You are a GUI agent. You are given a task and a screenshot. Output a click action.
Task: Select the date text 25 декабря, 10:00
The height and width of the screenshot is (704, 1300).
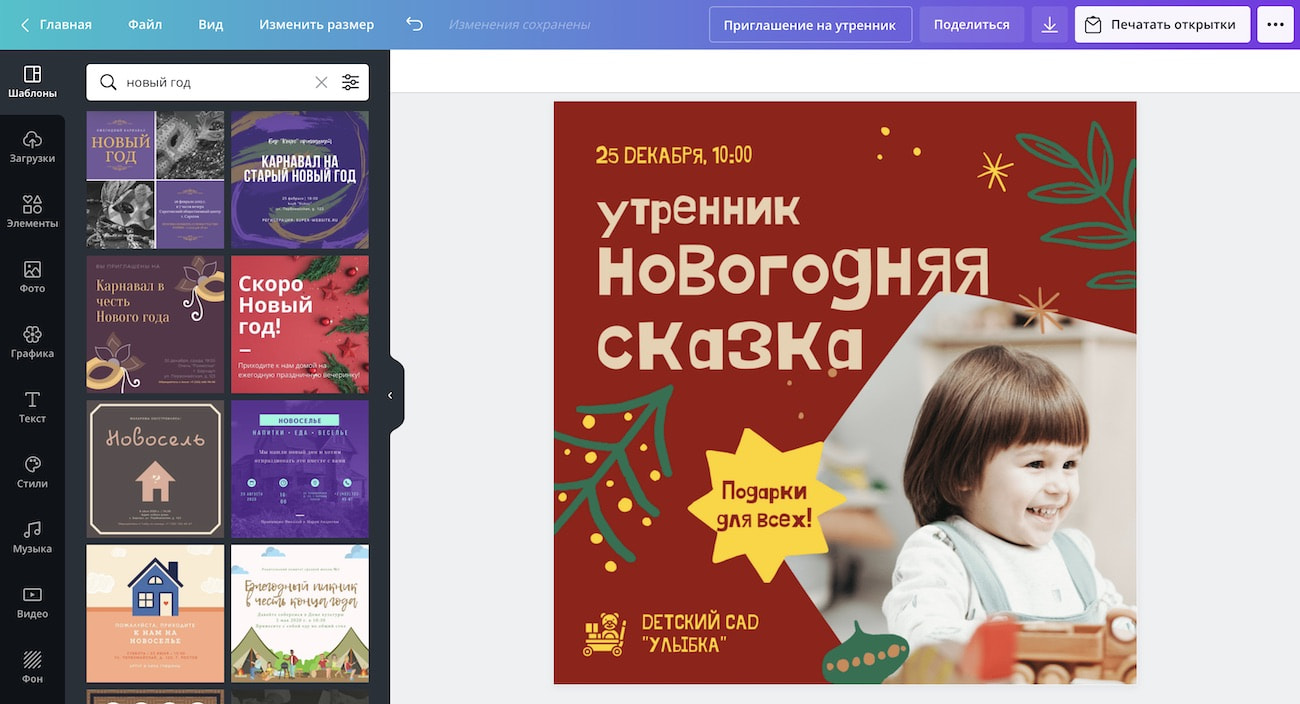(673, 155)
